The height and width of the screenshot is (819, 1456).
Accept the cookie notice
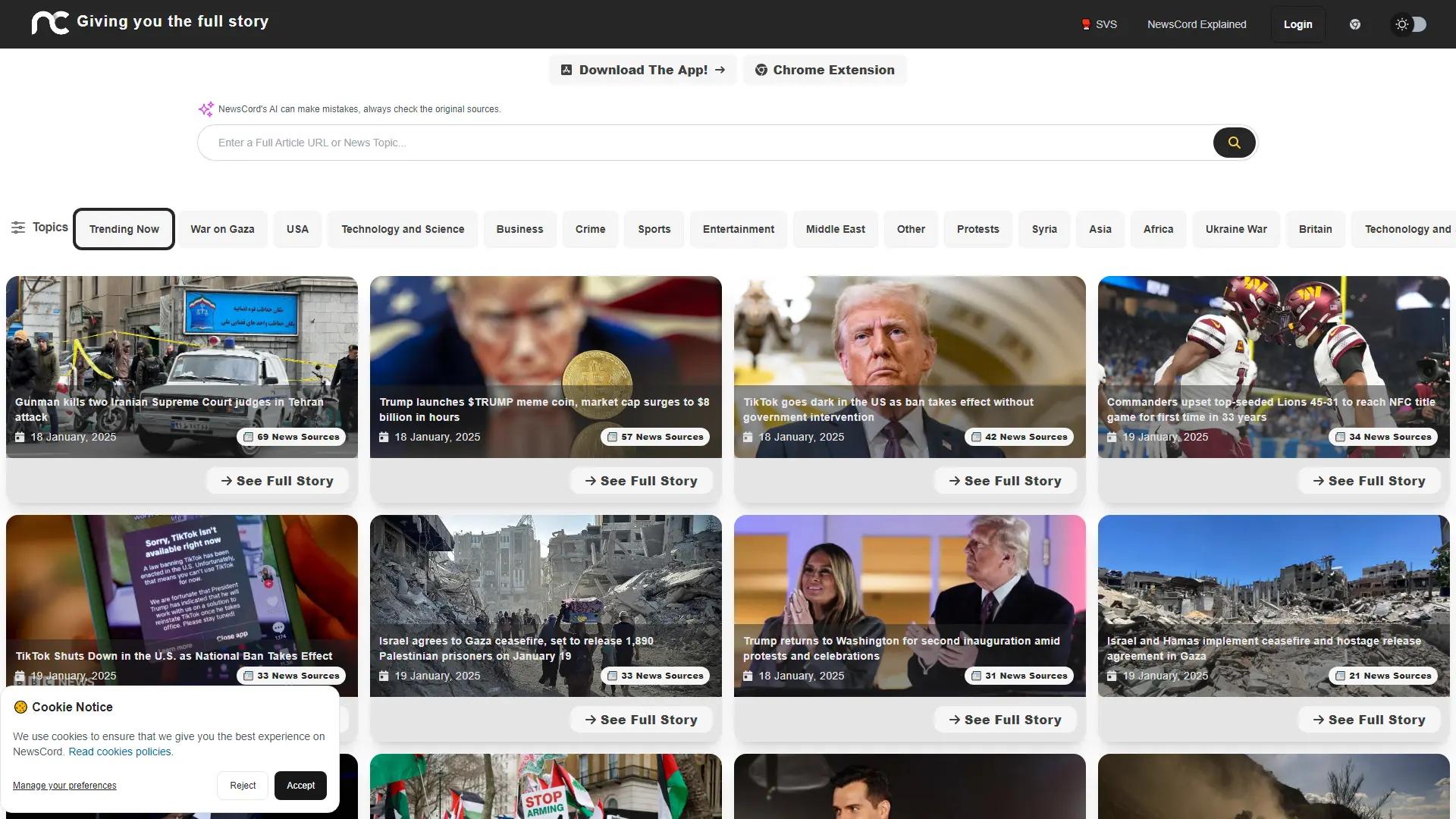click(300, 786)
